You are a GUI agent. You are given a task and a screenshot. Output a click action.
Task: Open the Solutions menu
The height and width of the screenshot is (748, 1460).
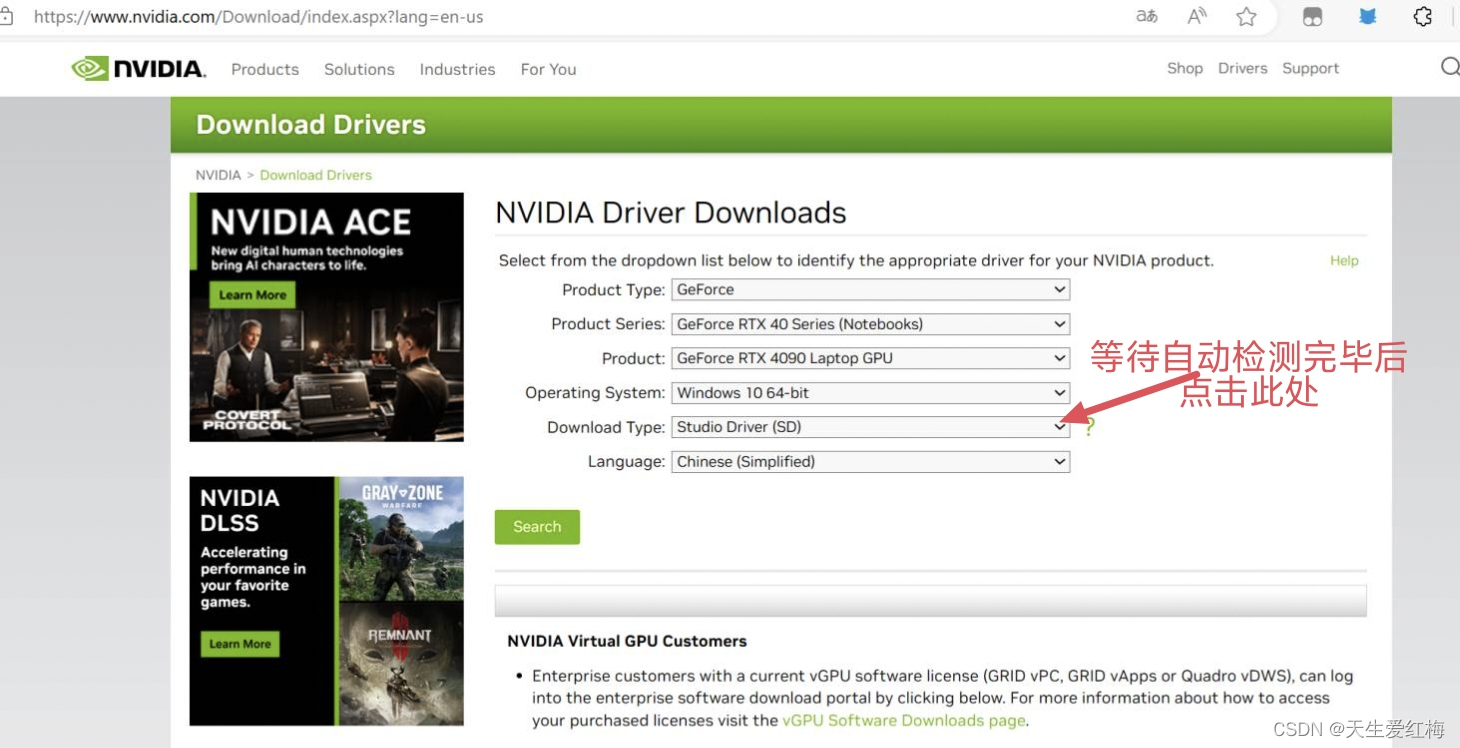pos(359,69)
